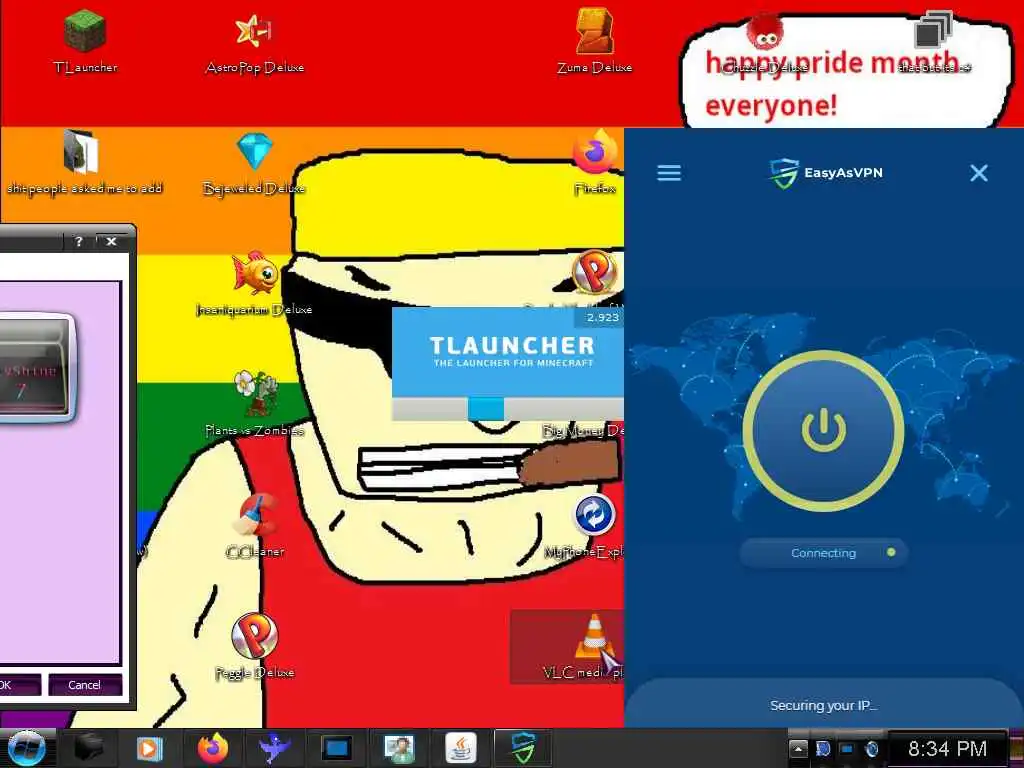The height and width of the screenshot is (768, 1024).
Task: Click the TLauncher splash banner
Action: coord(507,352)
